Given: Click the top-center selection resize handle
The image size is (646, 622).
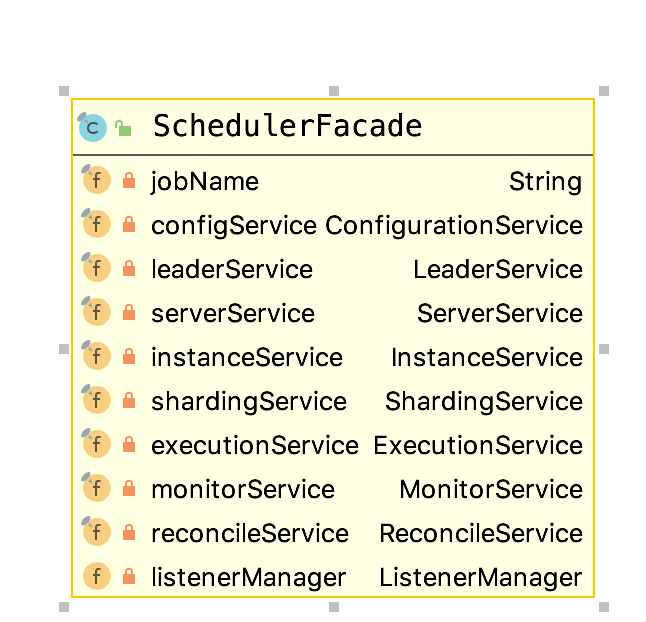Looking at the screenshot, I should pos(334,91).
